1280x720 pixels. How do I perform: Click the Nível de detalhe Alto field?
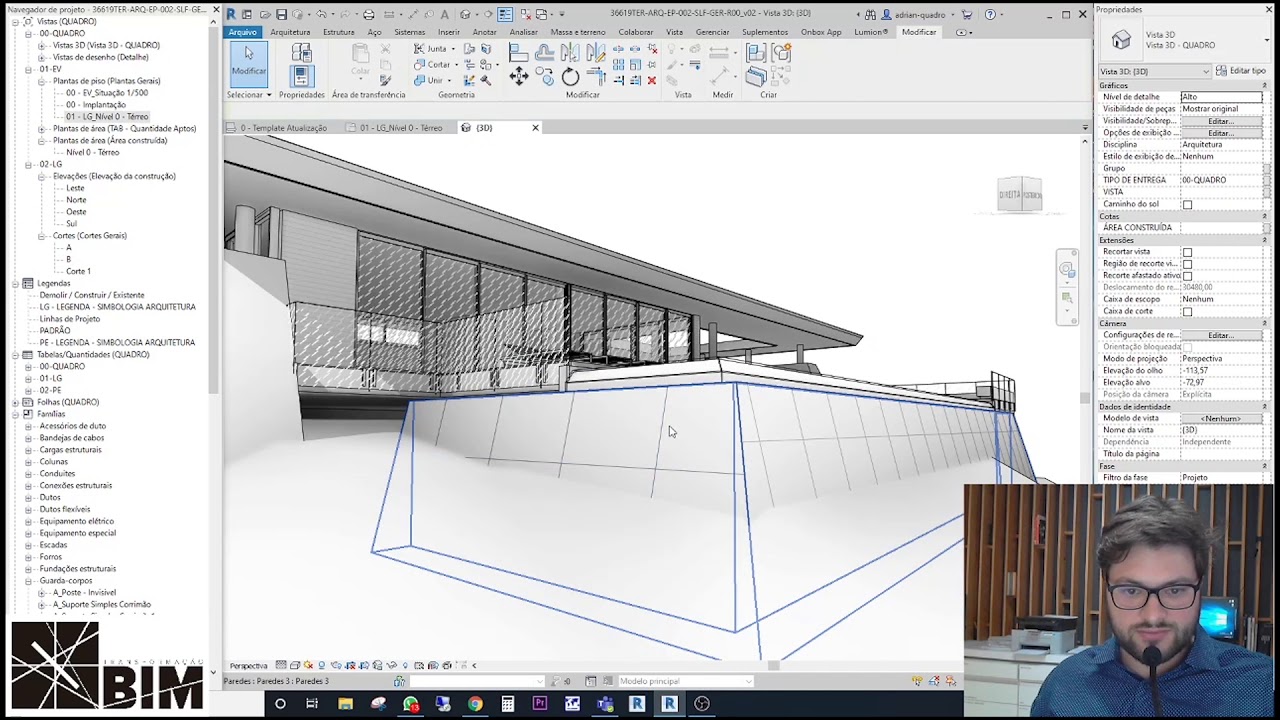coord(1221,97)
